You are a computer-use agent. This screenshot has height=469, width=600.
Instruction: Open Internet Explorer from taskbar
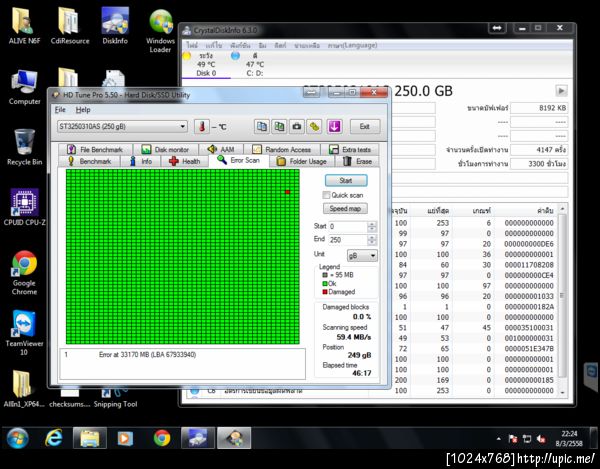pyautogui.click(x=54, y=438)
